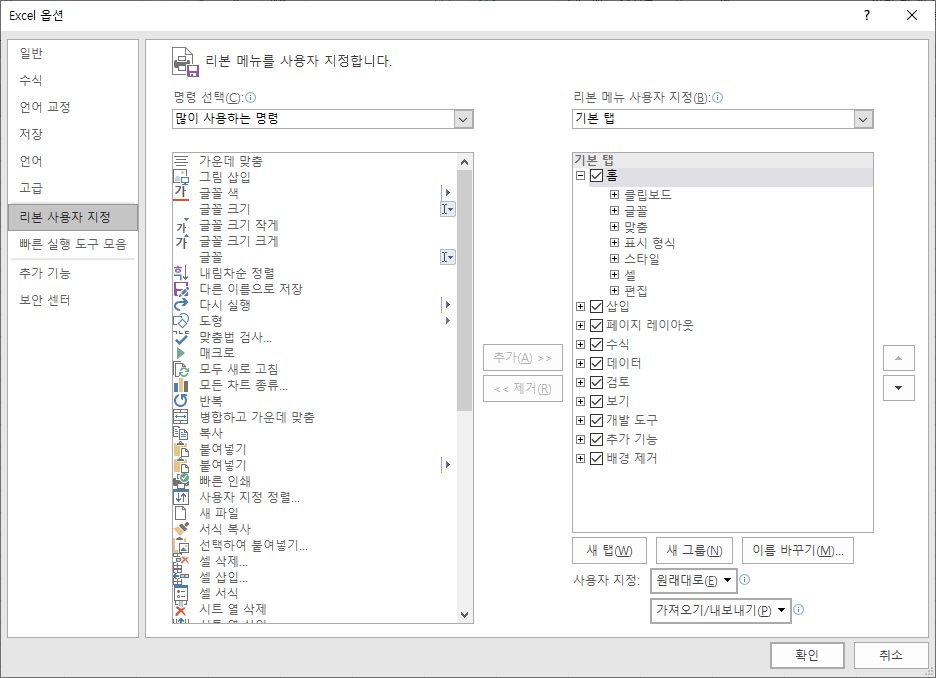Uncheck the 배경 제거 checkbox

pos(596,458)
